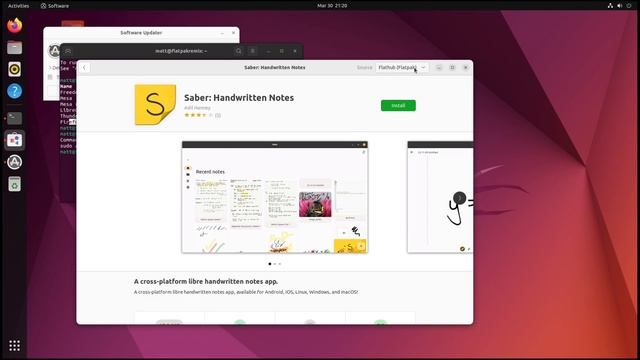
Task: Switch to Terminal from the dock
Action: (x=15, y=118)
